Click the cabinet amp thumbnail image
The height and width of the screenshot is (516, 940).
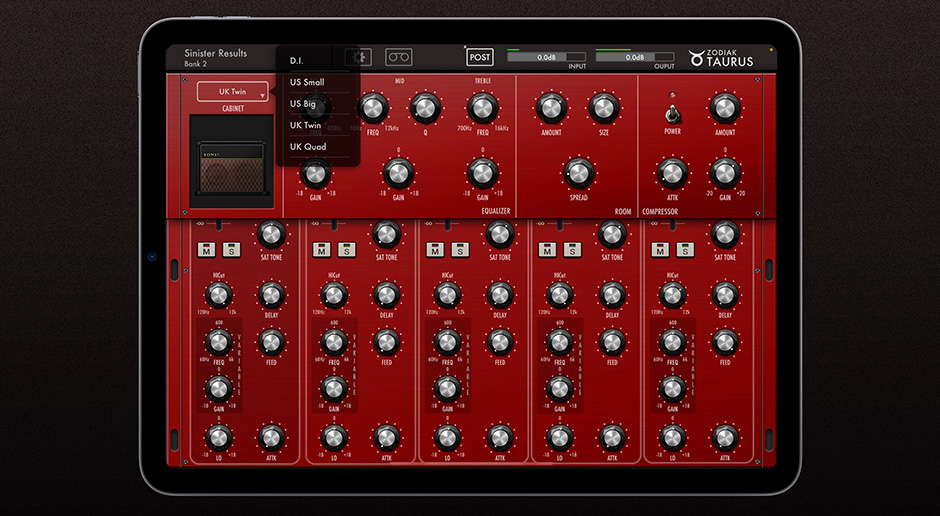[232, 166]
